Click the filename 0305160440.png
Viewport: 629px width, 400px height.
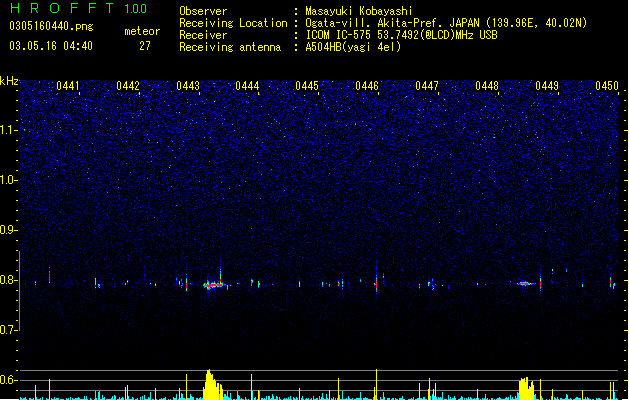click(x=51, y=26)
